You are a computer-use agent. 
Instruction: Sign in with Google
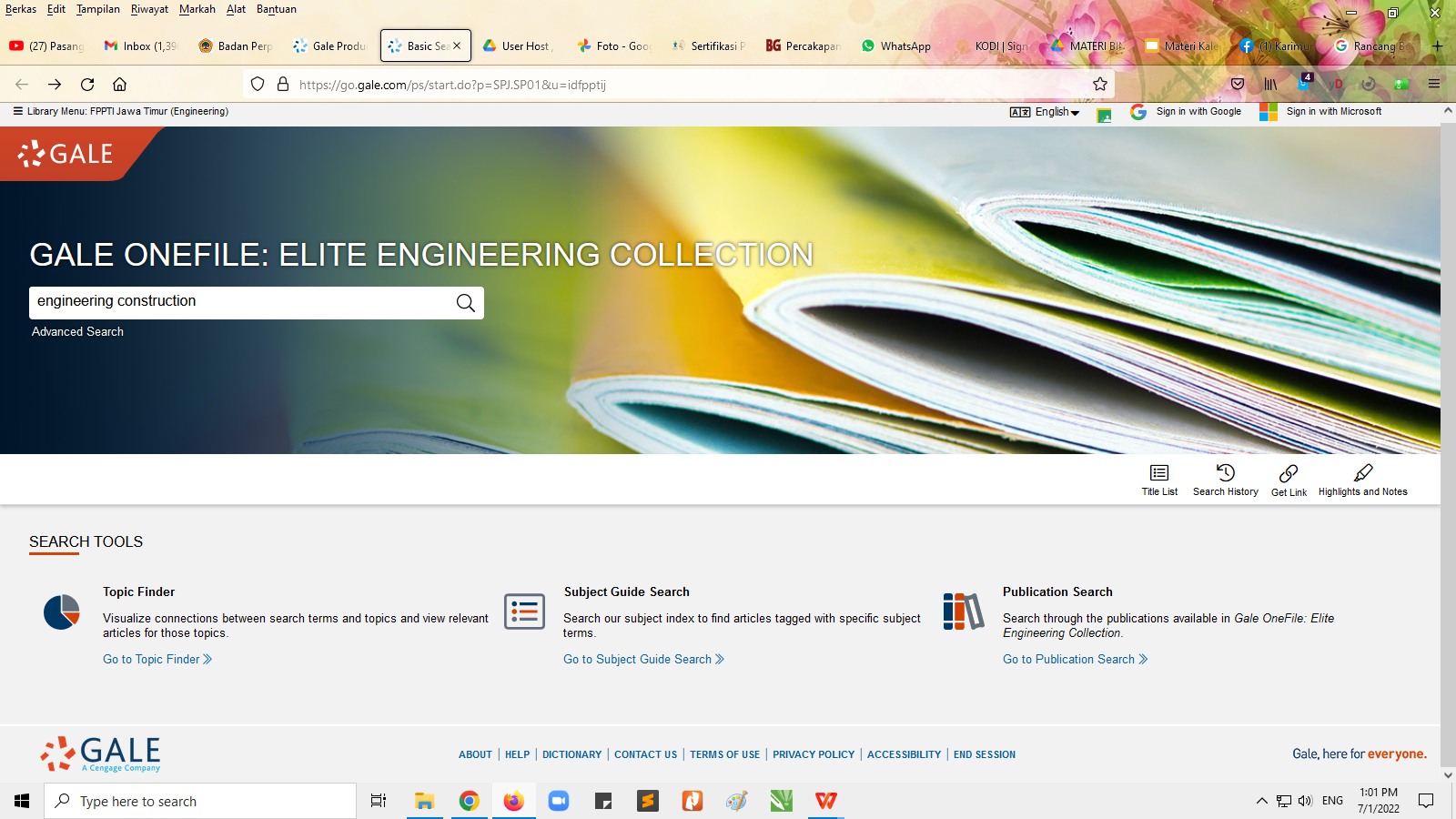(1187, 112)
